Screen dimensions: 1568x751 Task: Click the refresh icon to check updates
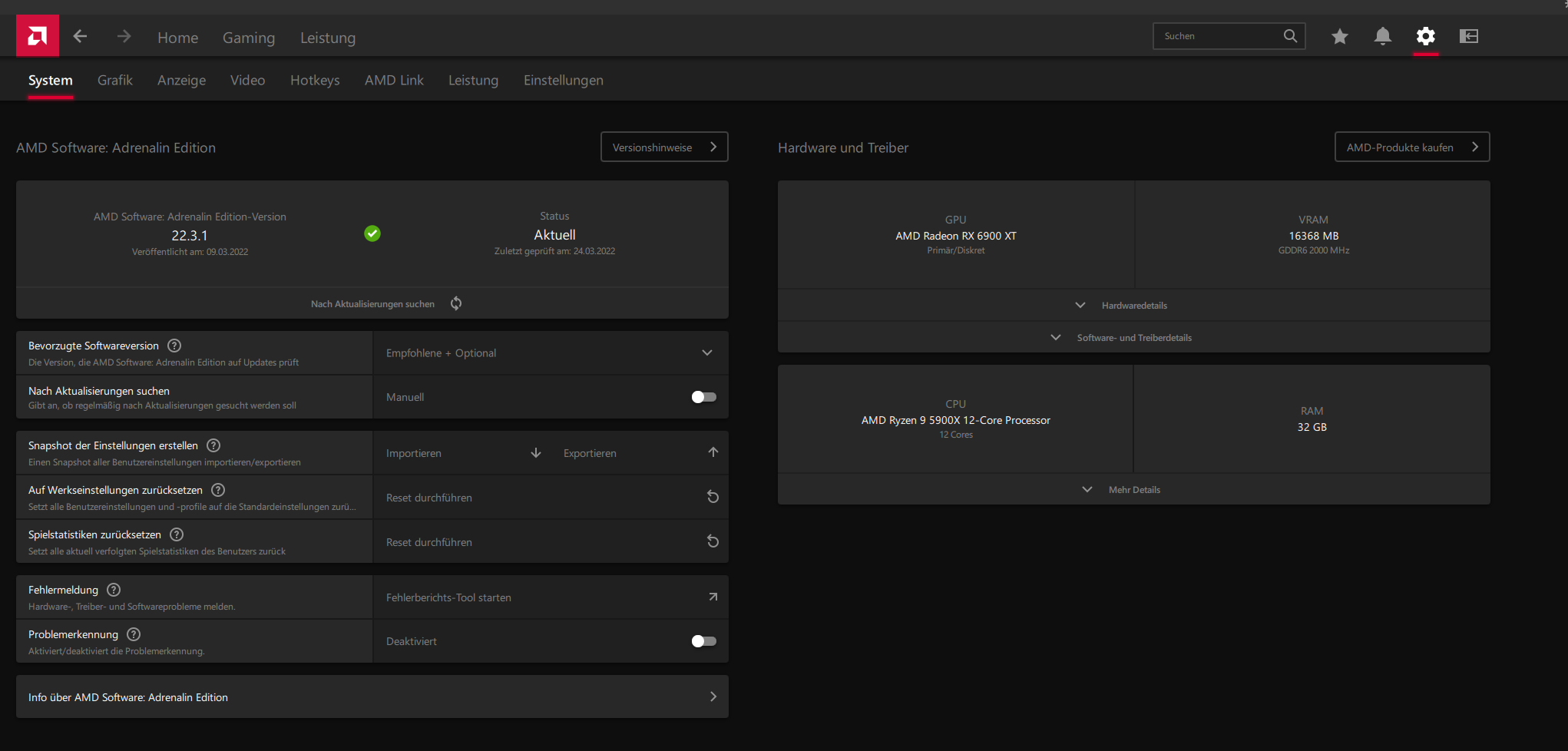point(456,303)
